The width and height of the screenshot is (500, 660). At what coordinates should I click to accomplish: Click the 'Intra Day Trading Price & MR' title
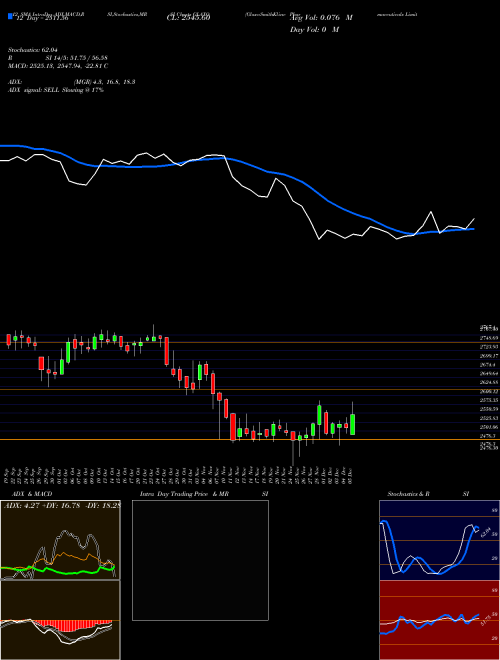tap(184, 494)
